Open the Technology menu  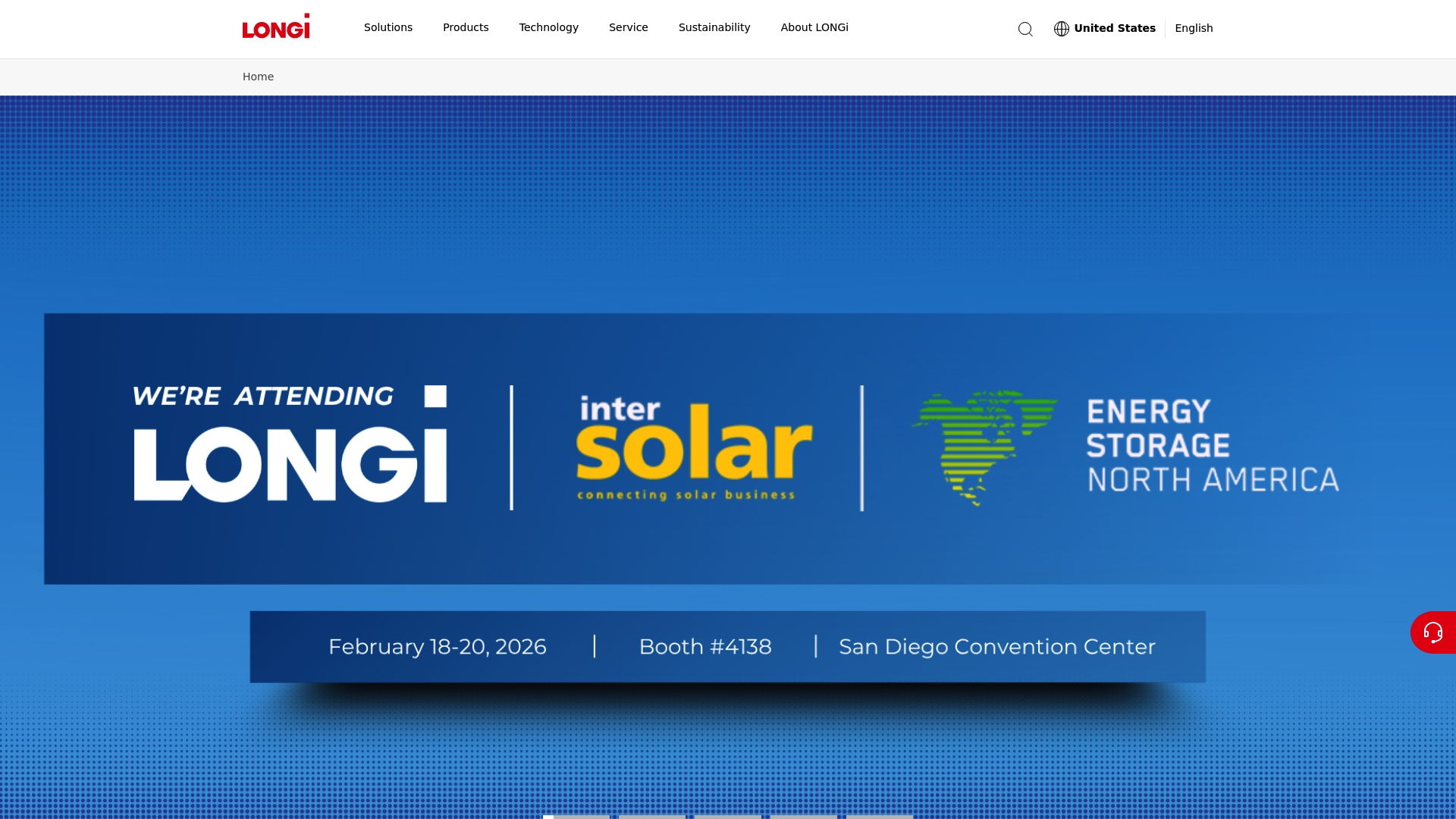(548, 27)
